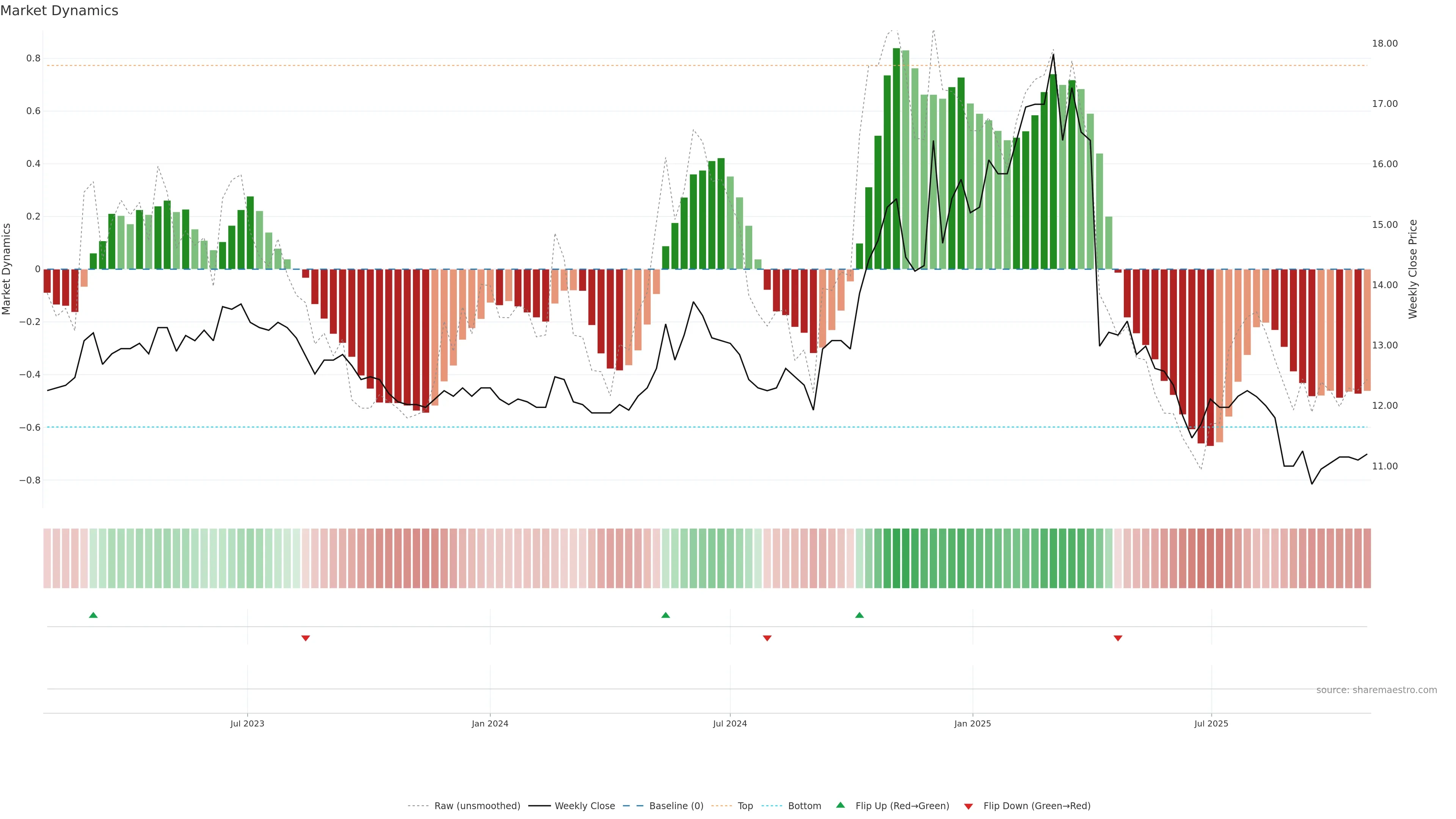
Task: Toggle the Baseline (0) legend entry
Action: tap(676, 806)
